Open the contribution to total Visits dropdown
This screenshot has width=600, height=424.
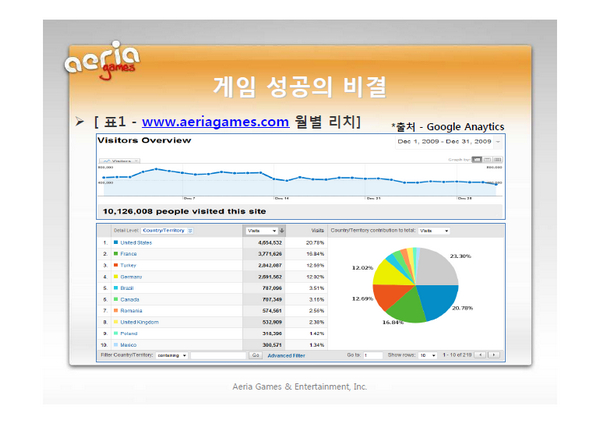[434, 231]
